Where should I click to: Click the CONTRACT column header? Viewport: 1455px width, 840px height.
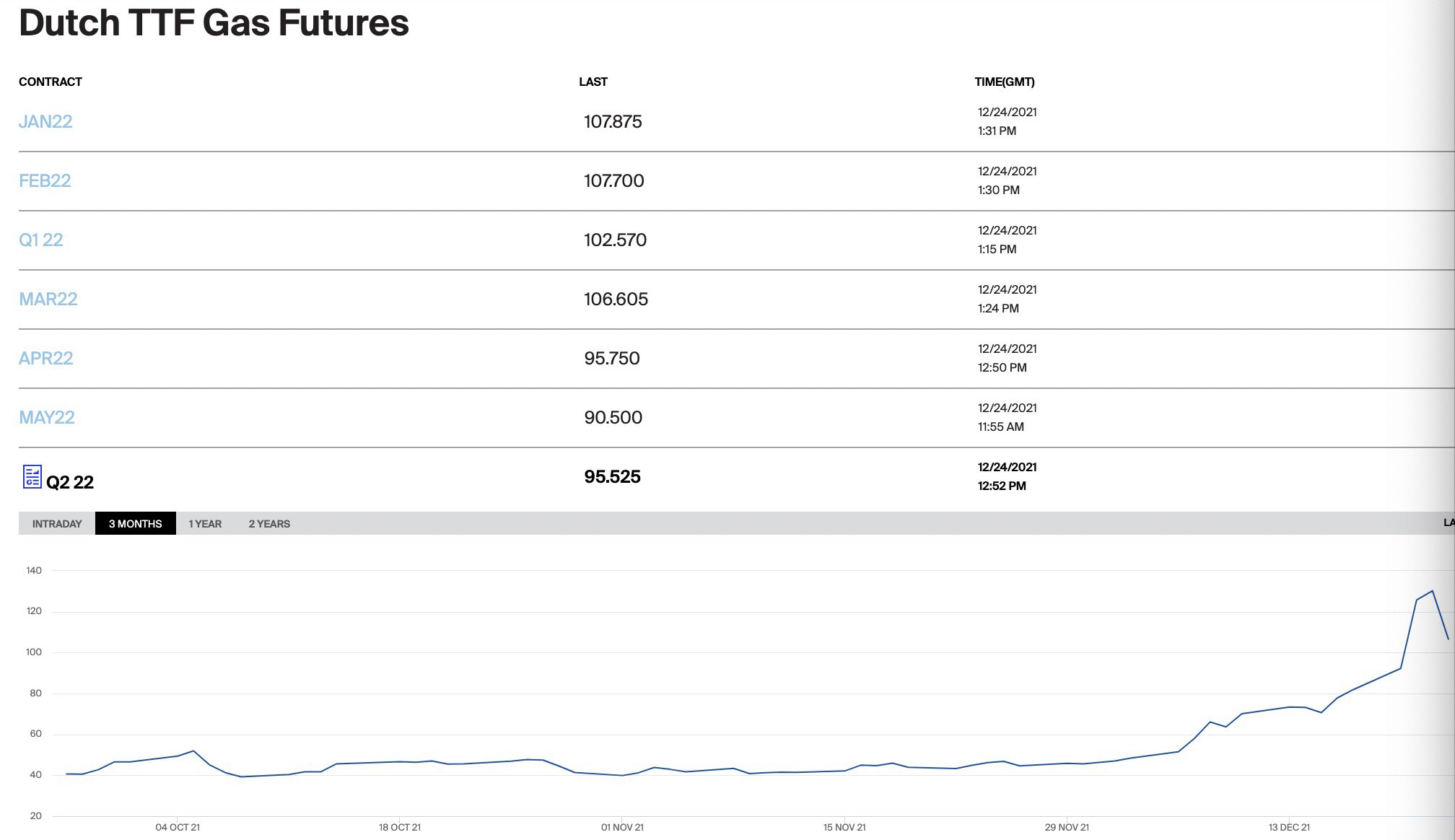[x=51, y=82]
